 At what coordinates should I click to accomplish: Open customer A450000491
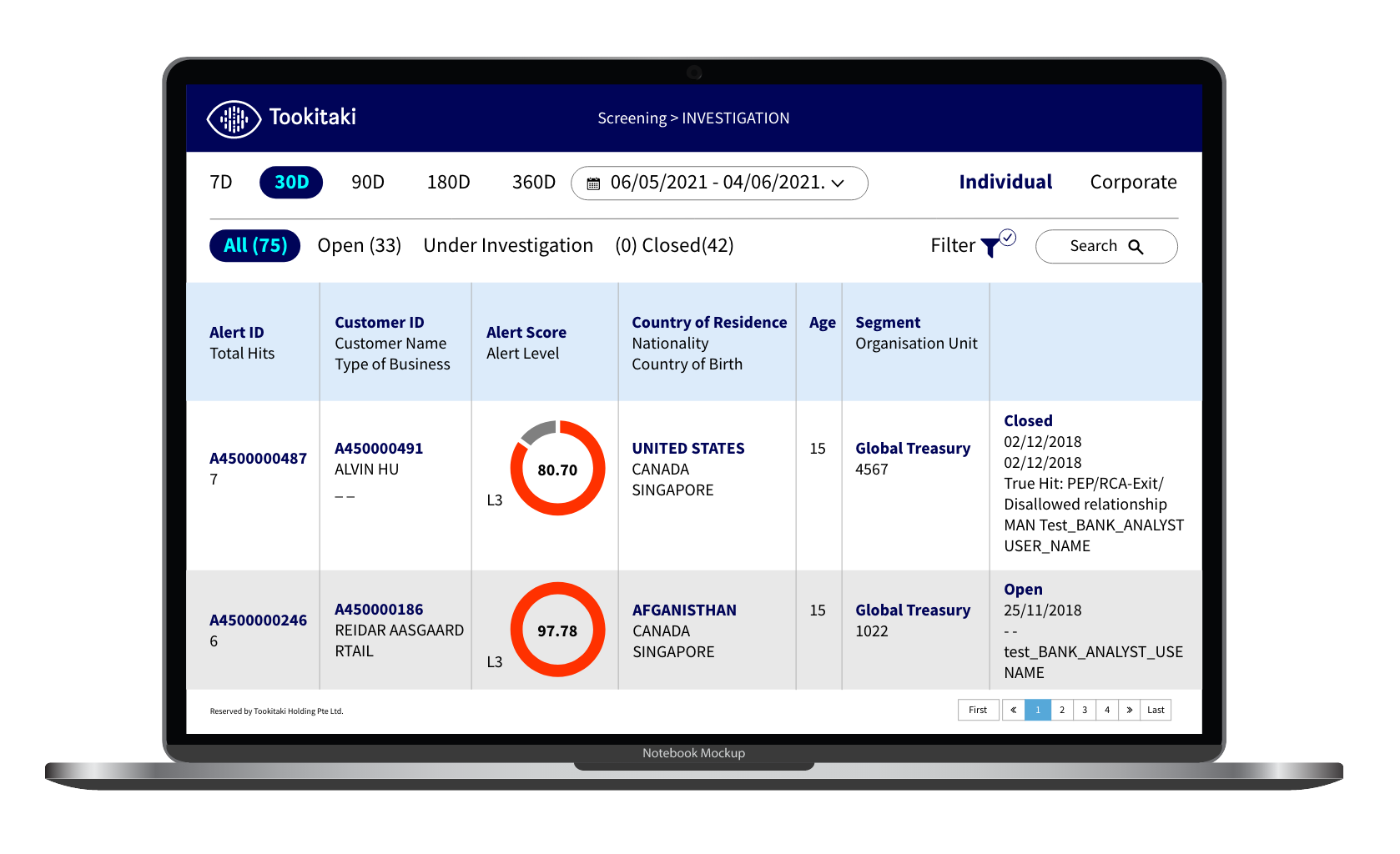[379, 449]
